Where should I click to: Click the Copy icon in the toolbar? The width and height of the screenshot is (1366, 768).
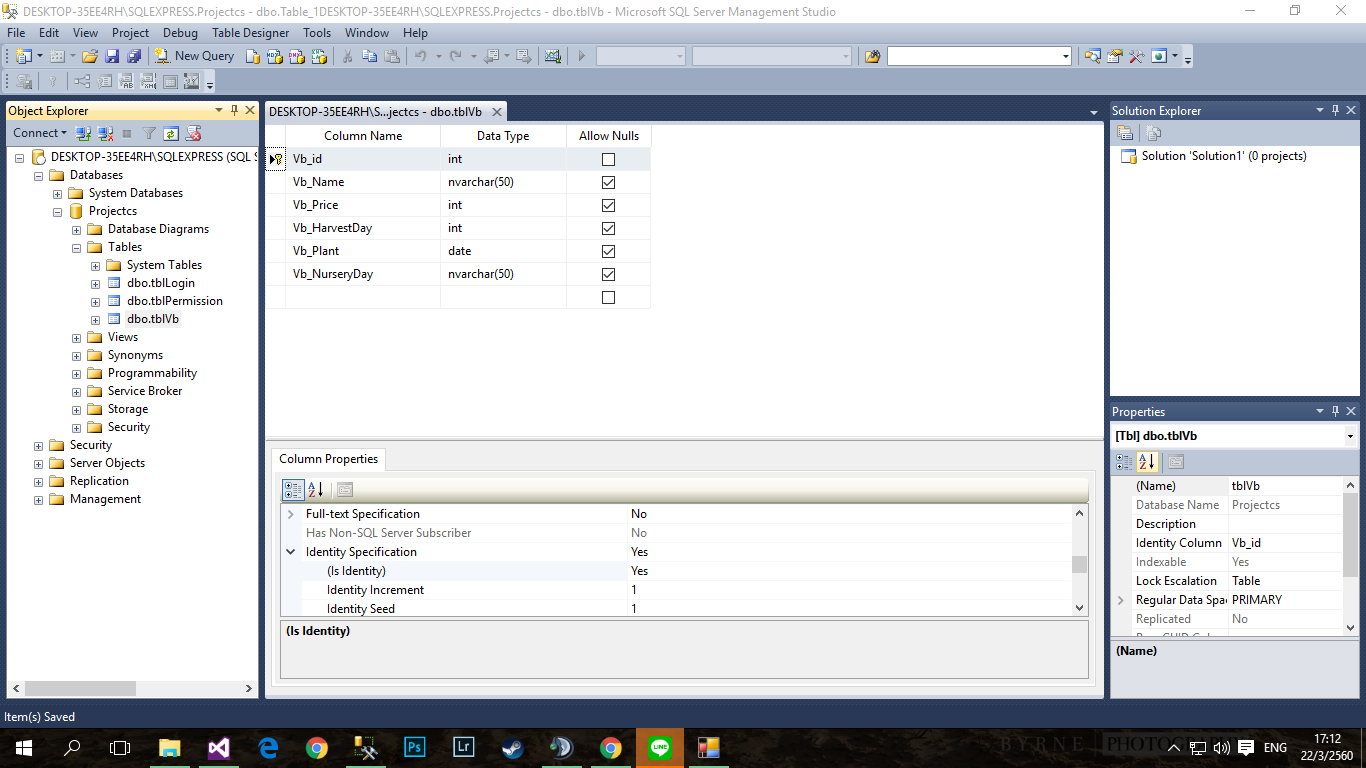point(370,56)
